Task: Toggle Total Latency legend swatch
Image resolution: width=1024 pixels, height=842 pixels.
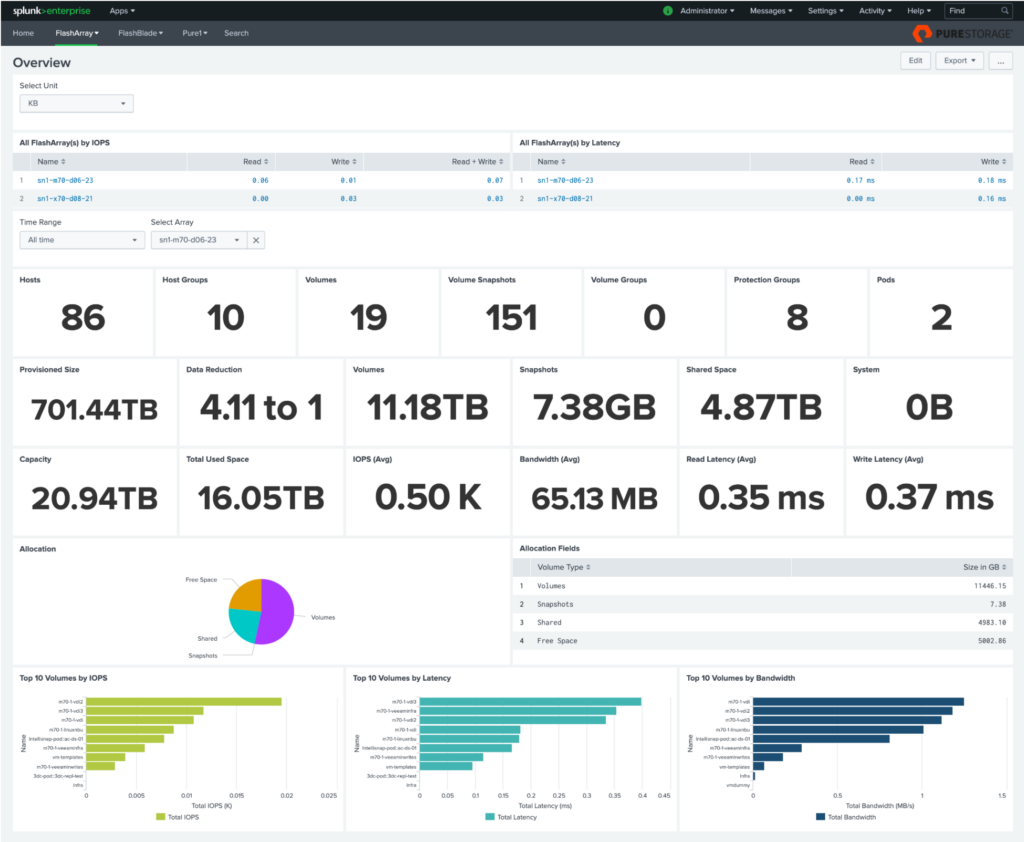Action: [490, 817]
